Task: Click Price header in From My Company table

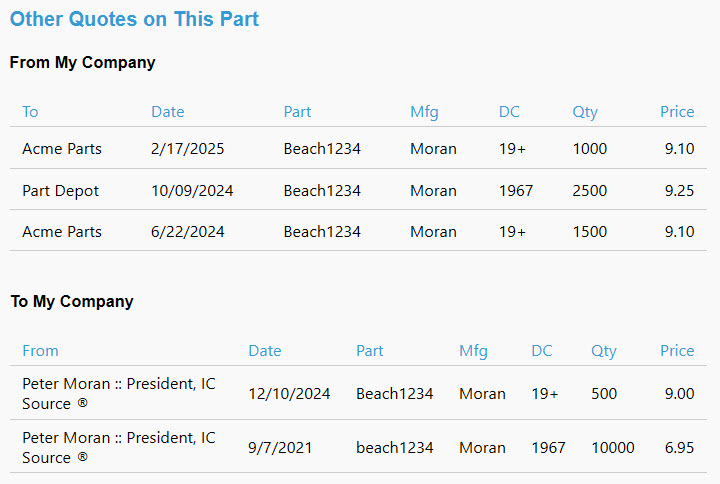Action: (677, 112)
